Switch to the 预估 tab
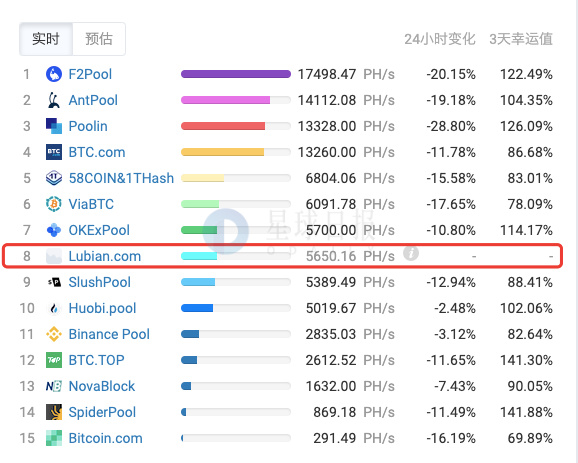This screenshot has height=463, width=578. pyautogui.click(x=99, y=39)
